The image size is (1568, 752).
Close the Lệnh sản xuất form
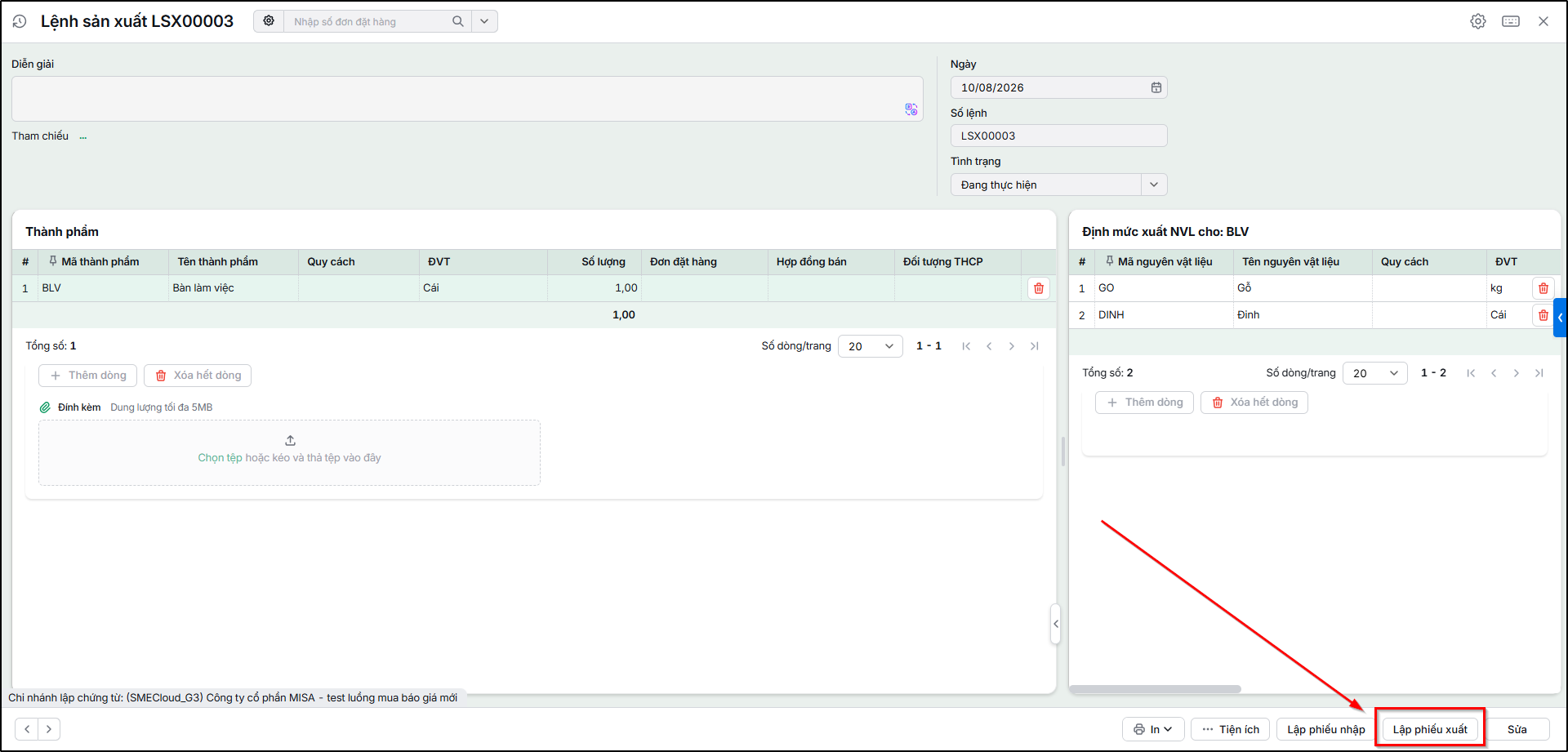click(1543, 21)
